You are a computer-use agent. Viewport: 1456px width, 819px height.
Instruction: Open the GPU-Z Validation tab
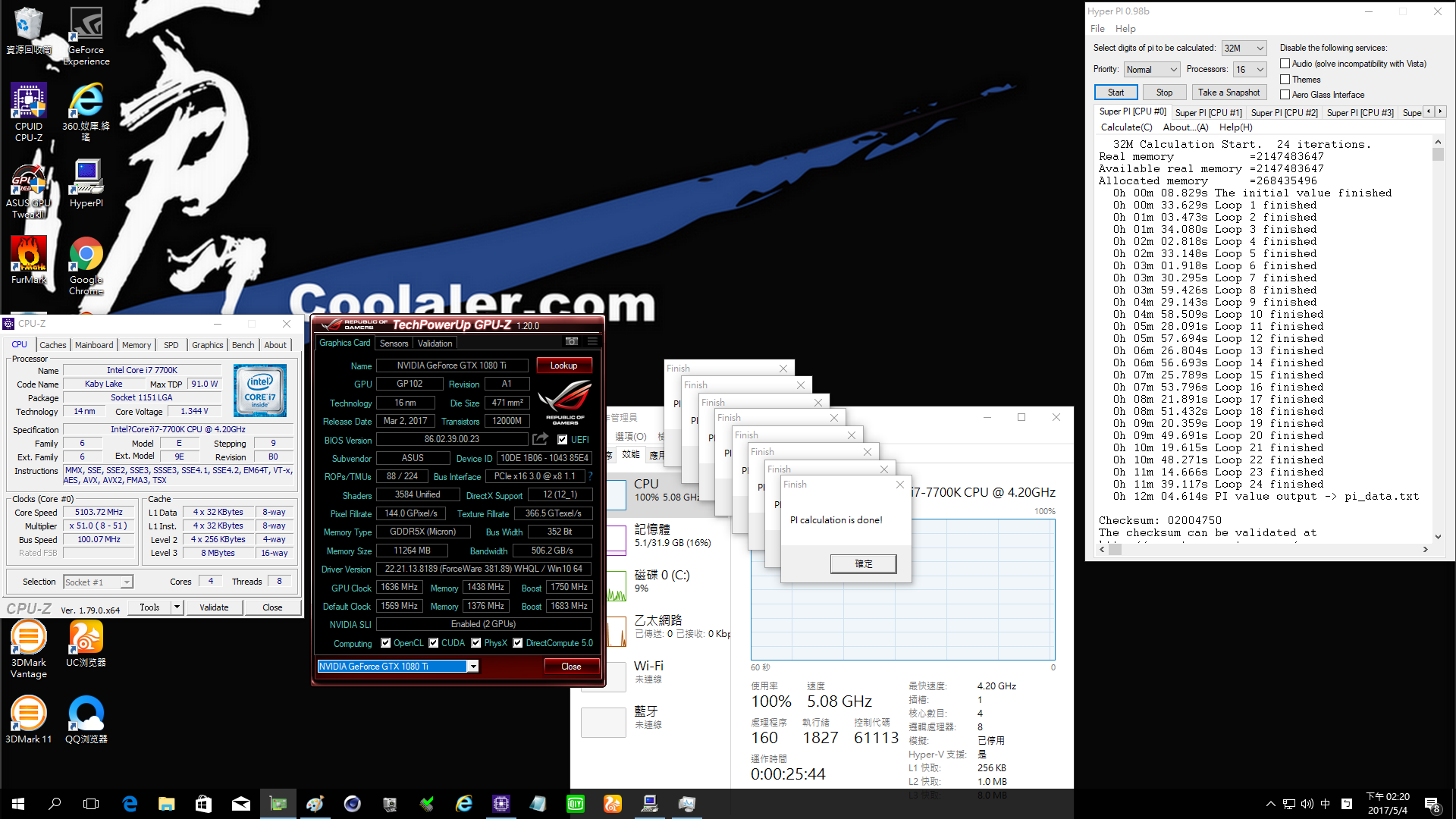[x=435, y=344]
